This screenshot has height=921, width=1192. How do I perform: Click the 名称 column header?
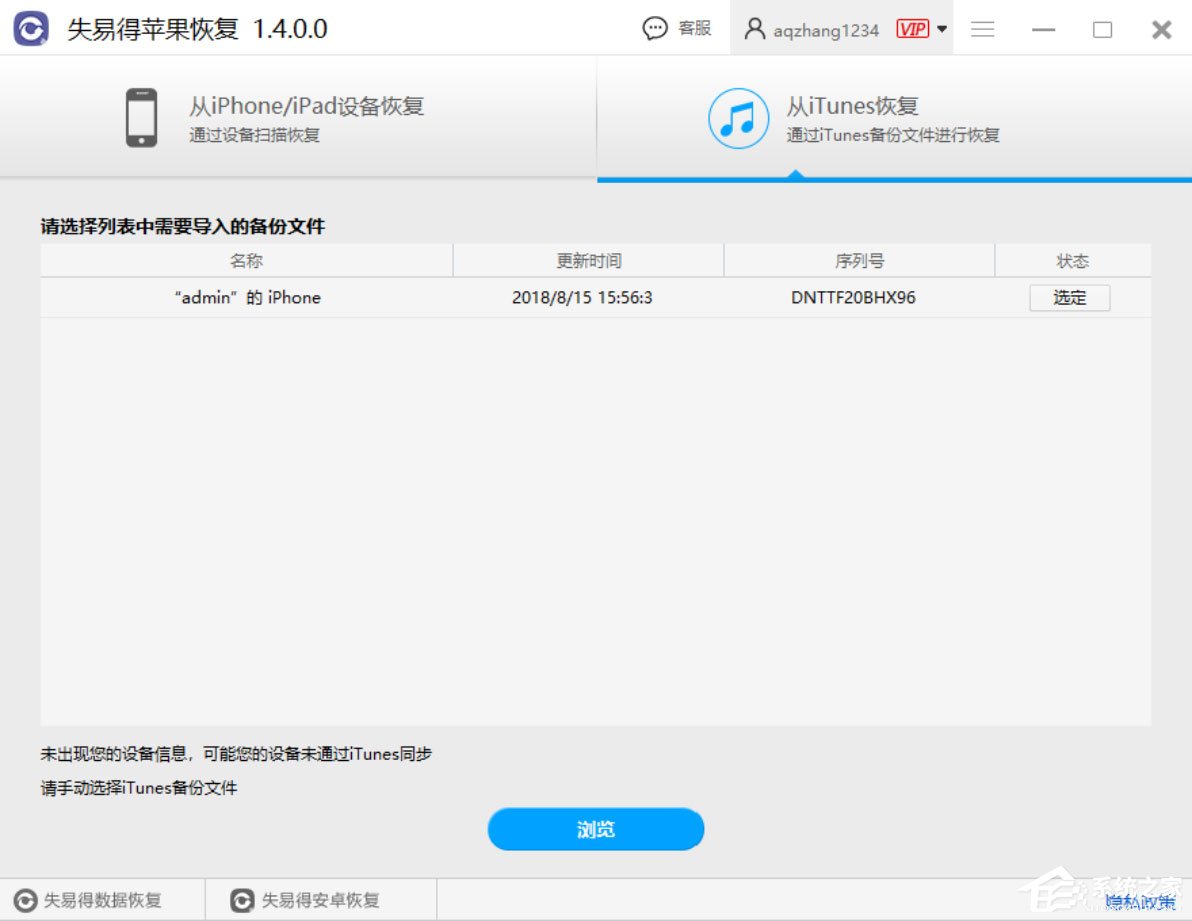click(246, 260)
